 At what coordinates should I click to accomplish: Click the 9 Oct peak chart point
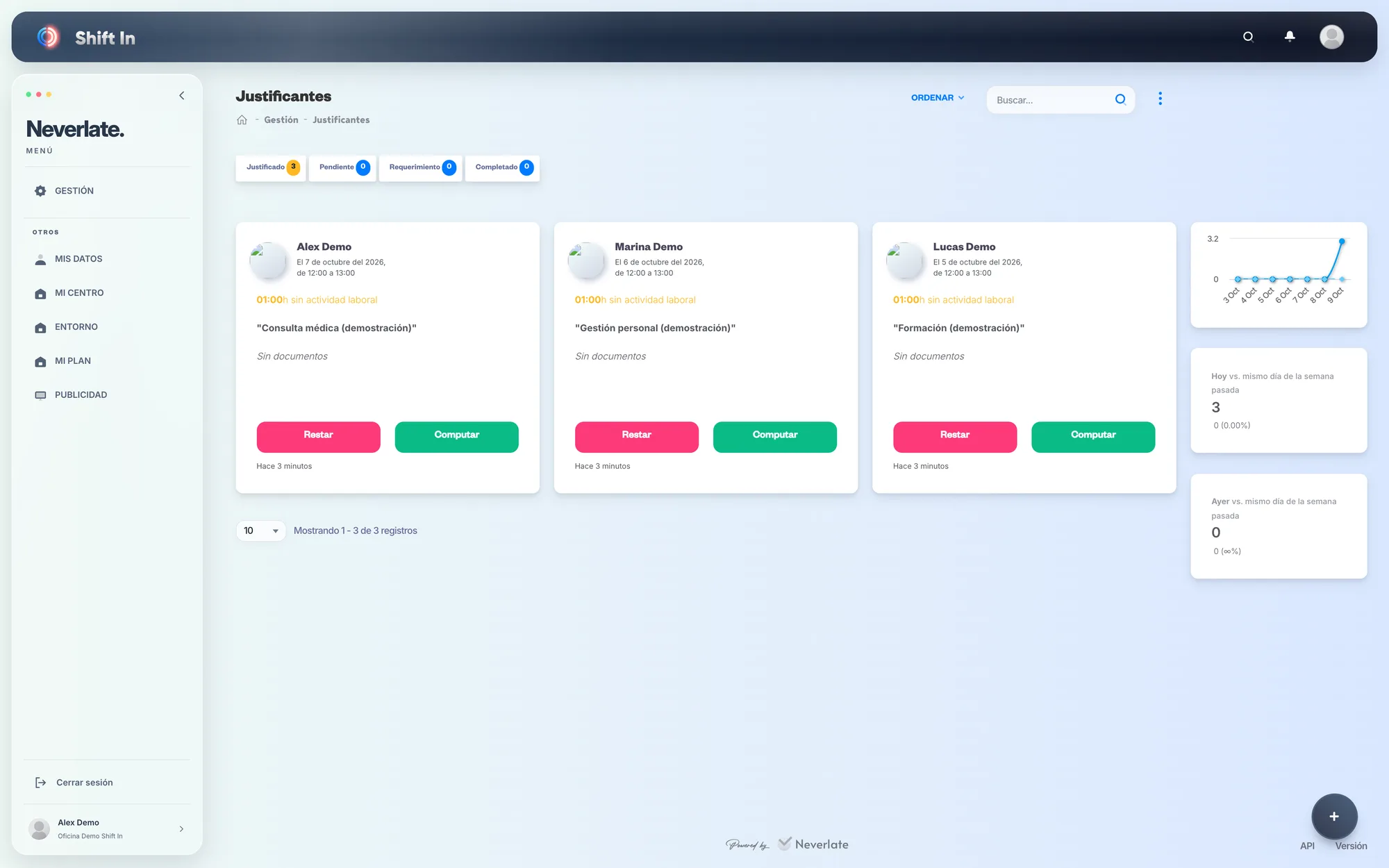click(1342, 241)
